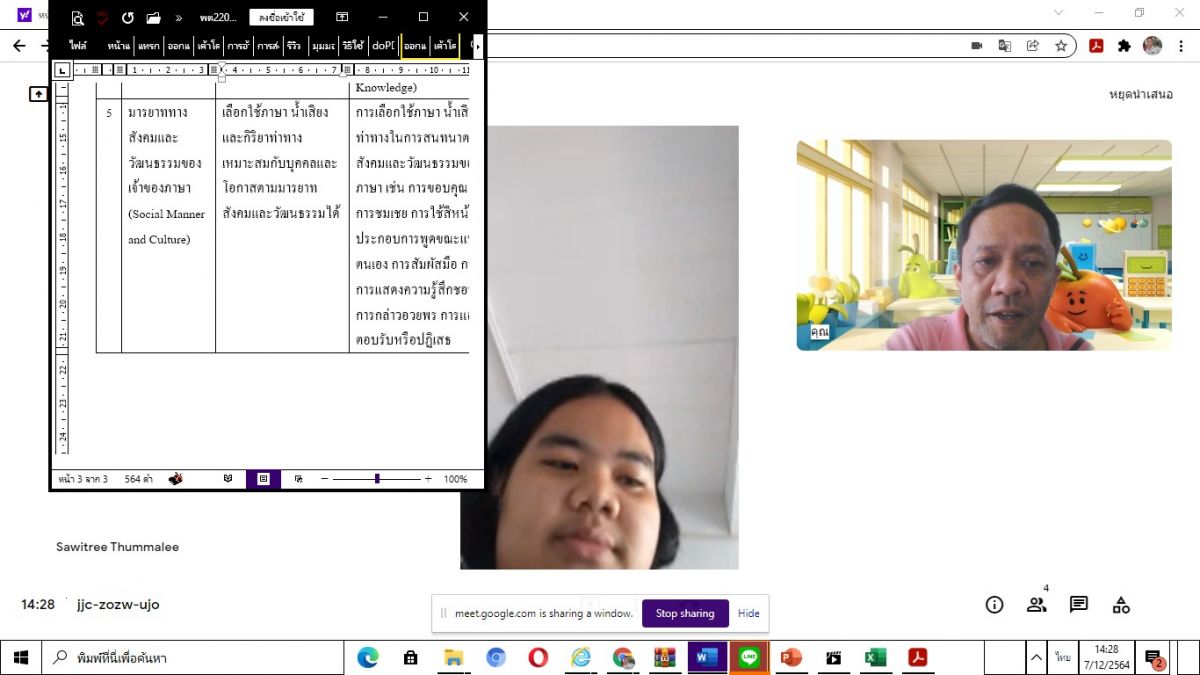This screenshot has width=1200, height=675.
Task: Bookmark this page with the star icon
Action: click(x=1061, y=46)
